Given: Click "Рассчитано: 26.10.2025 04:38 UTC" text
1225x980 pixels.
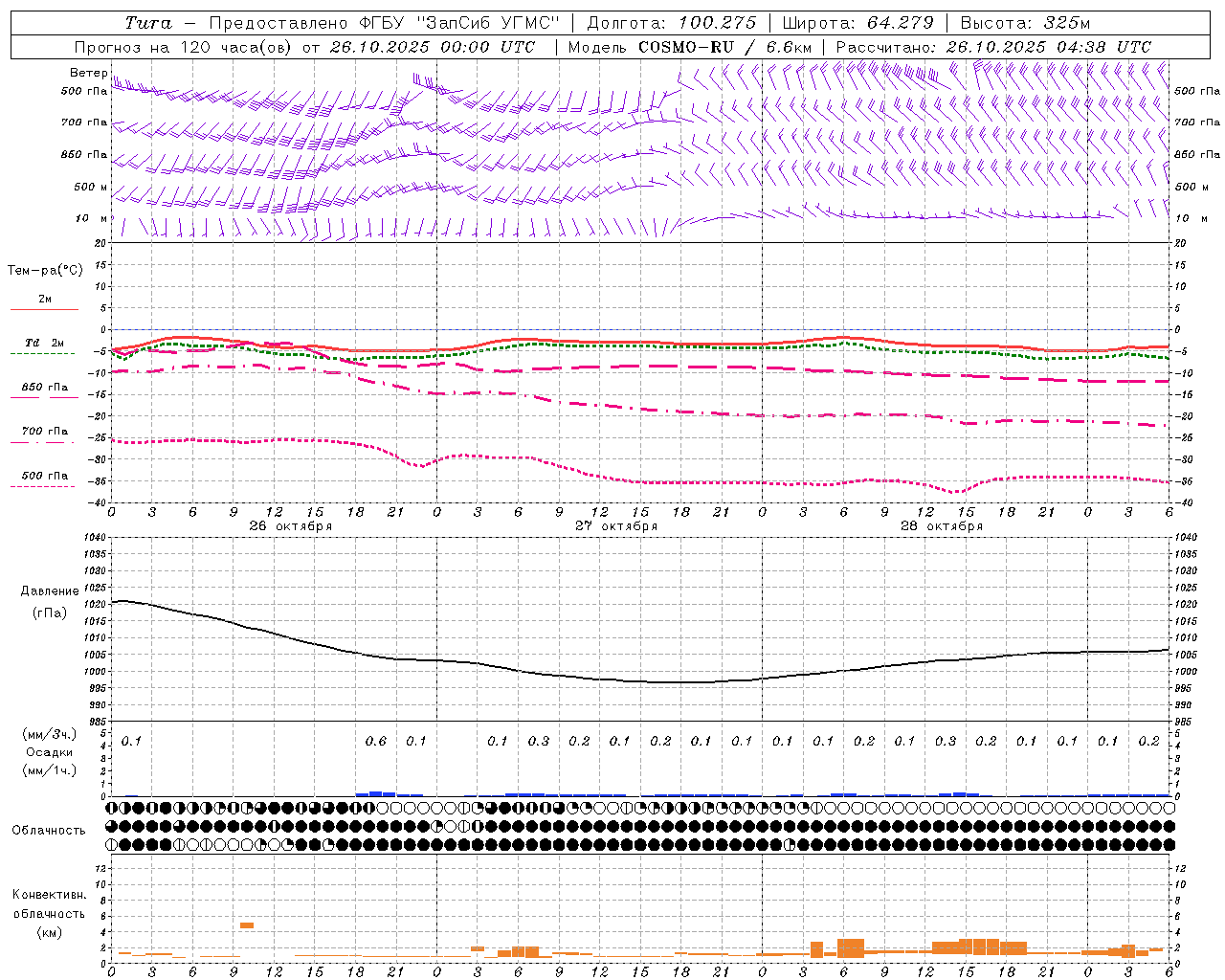Looking at the screenshot, I should tap(993, 47).
